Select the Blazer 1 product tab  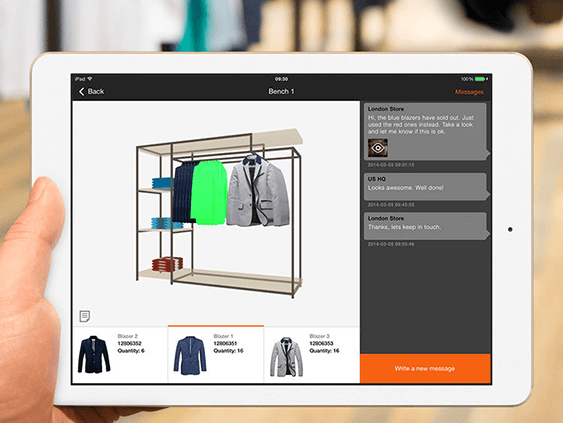point(216,354)
